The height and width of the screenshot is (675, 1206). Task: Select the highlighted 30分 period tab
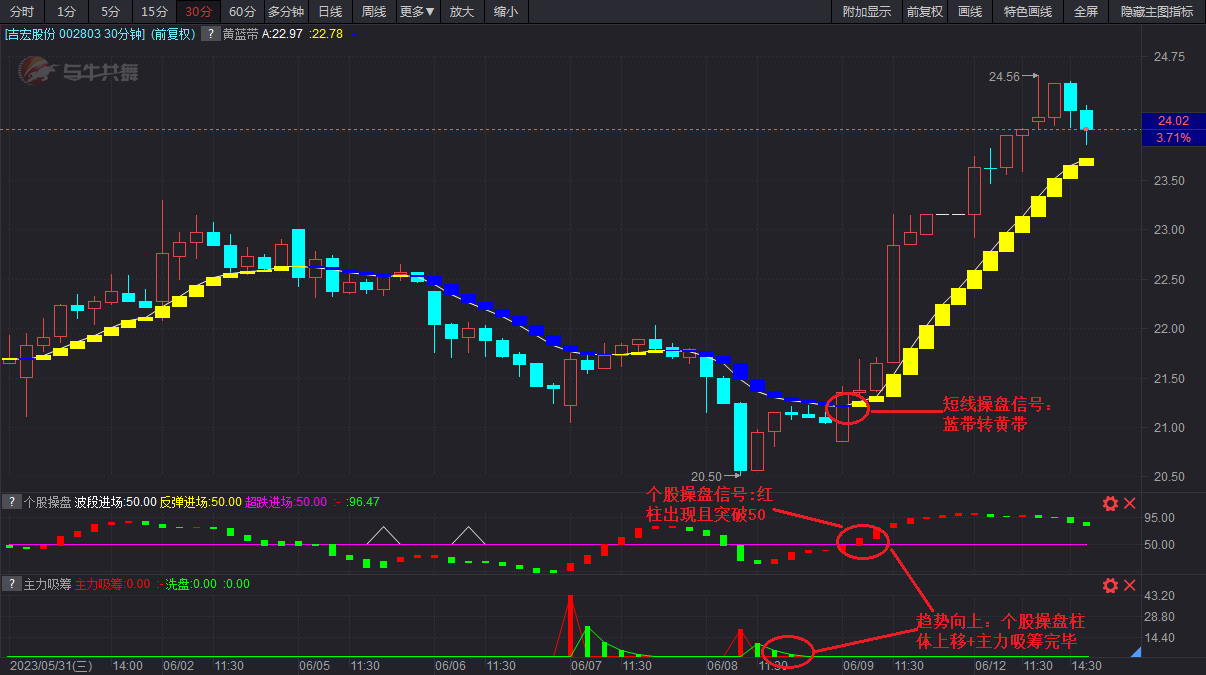point(198,12)
